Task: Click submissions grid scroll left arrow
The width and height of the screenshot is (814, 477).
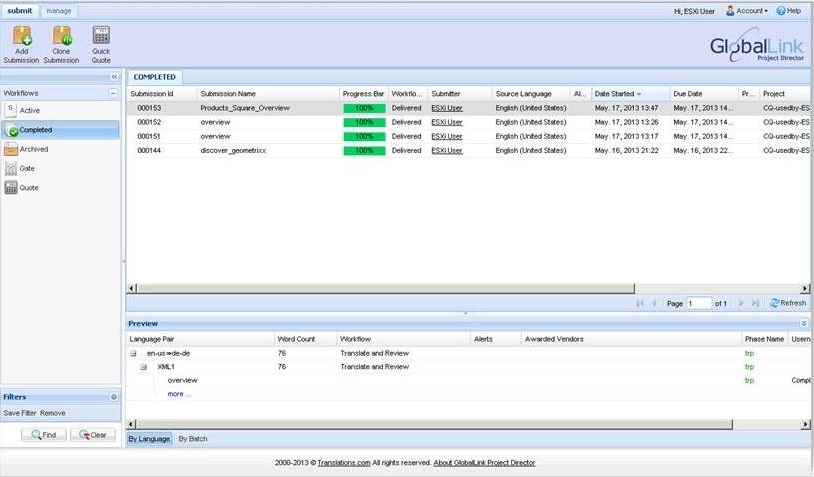Action: tap(131, 288)
